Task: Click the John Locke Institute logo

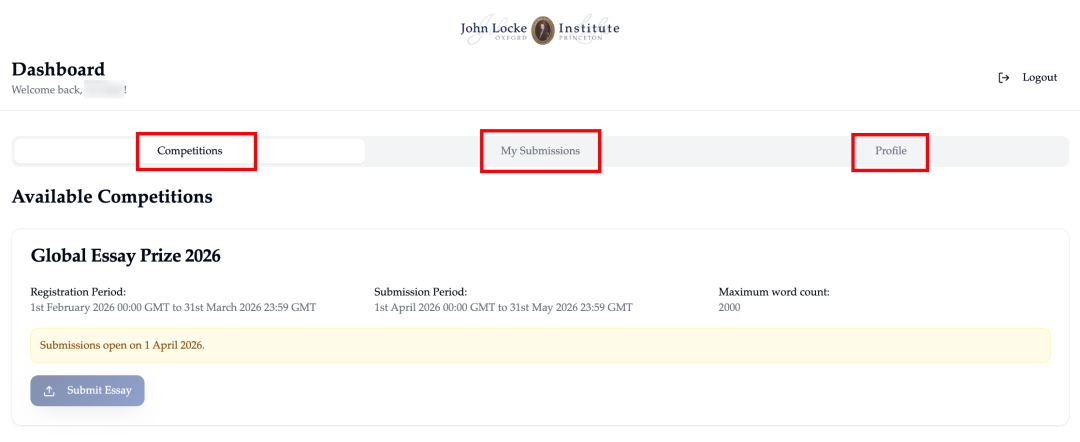Action: (540, 30)
